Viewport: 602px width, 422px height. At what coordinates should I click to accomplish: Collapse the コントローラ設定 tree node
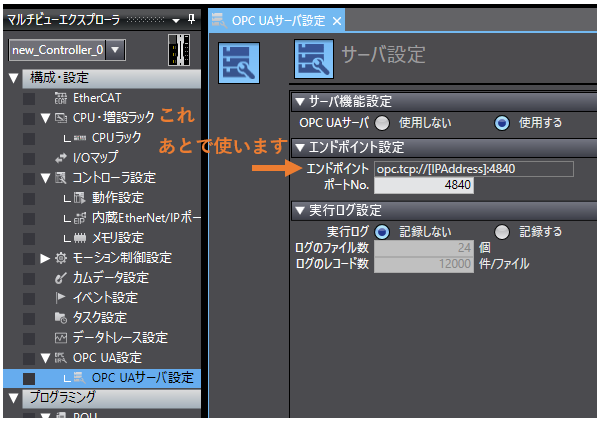(45, 178)
